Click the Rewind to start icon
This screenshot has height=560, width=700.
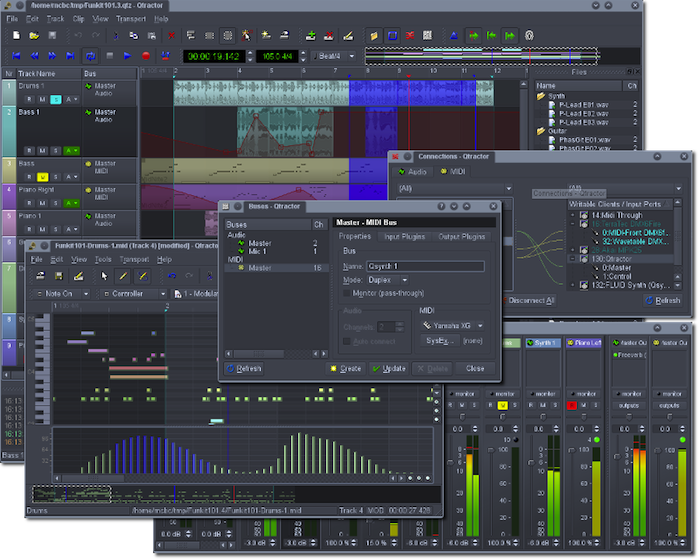tap(17, 56)
